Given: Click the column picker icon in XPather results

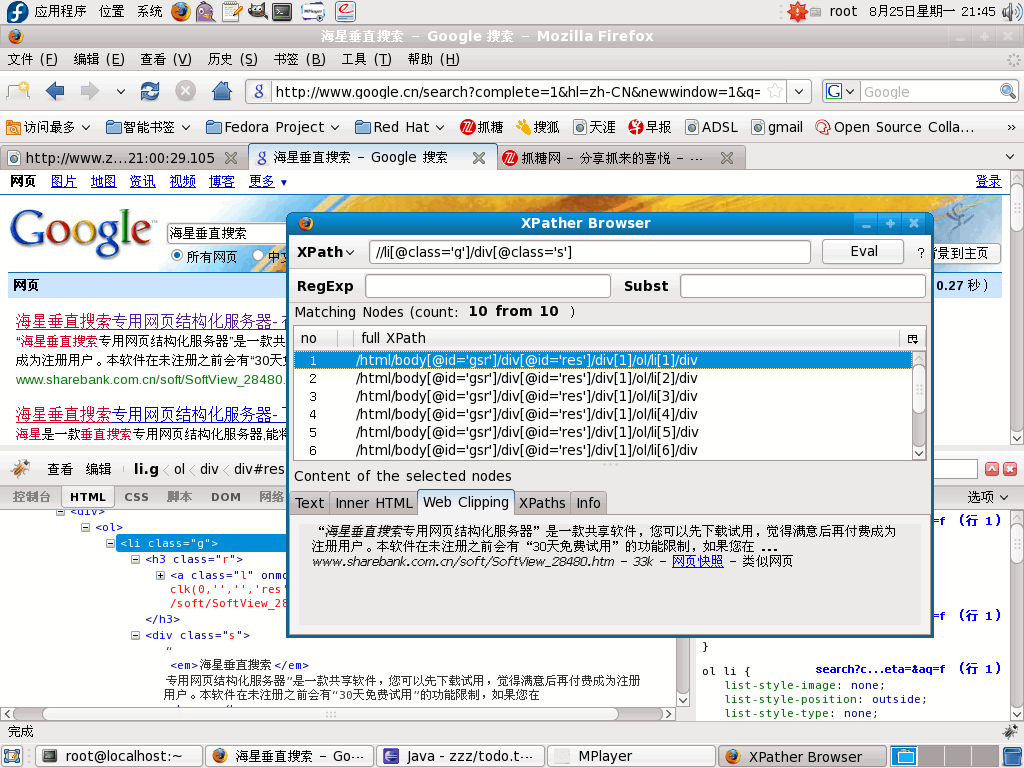Looking at the screenshot, I should click(x=912, y=338).
